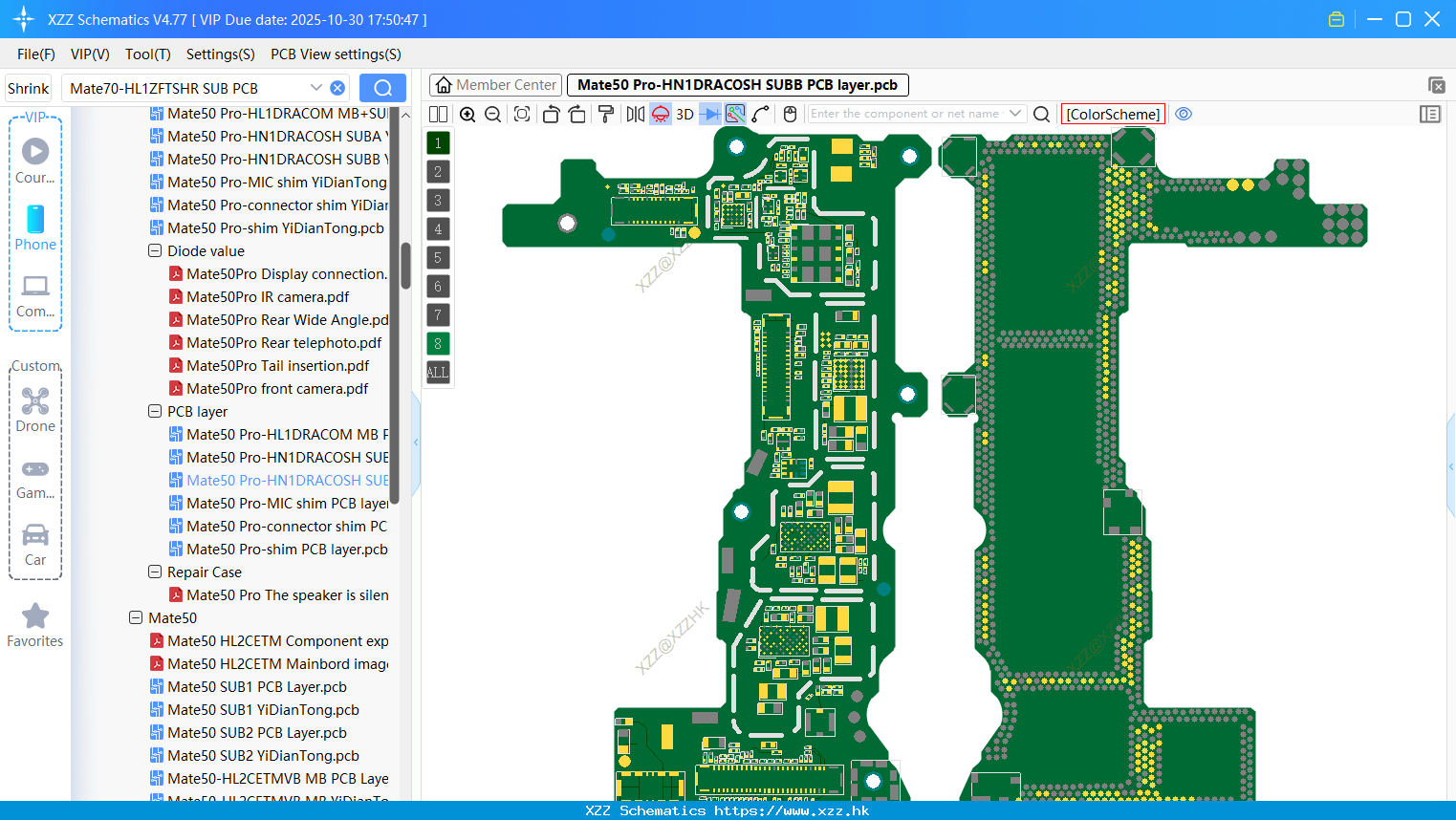The height and width of the screenshot is (820, 1456).
Task: Open the model search dropdown arrow
Action: pos(315,88)
